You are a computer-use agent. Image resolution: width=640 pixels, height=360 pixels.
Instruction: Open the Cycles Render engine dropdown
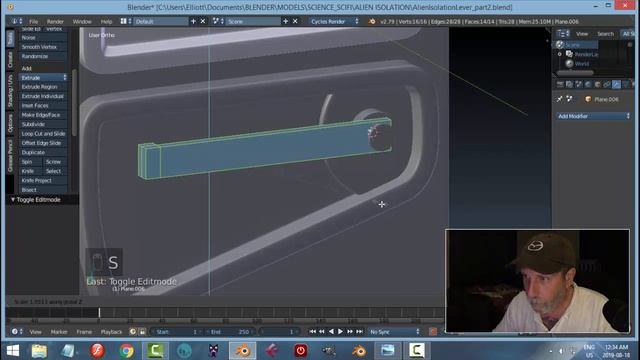(334, 21)
